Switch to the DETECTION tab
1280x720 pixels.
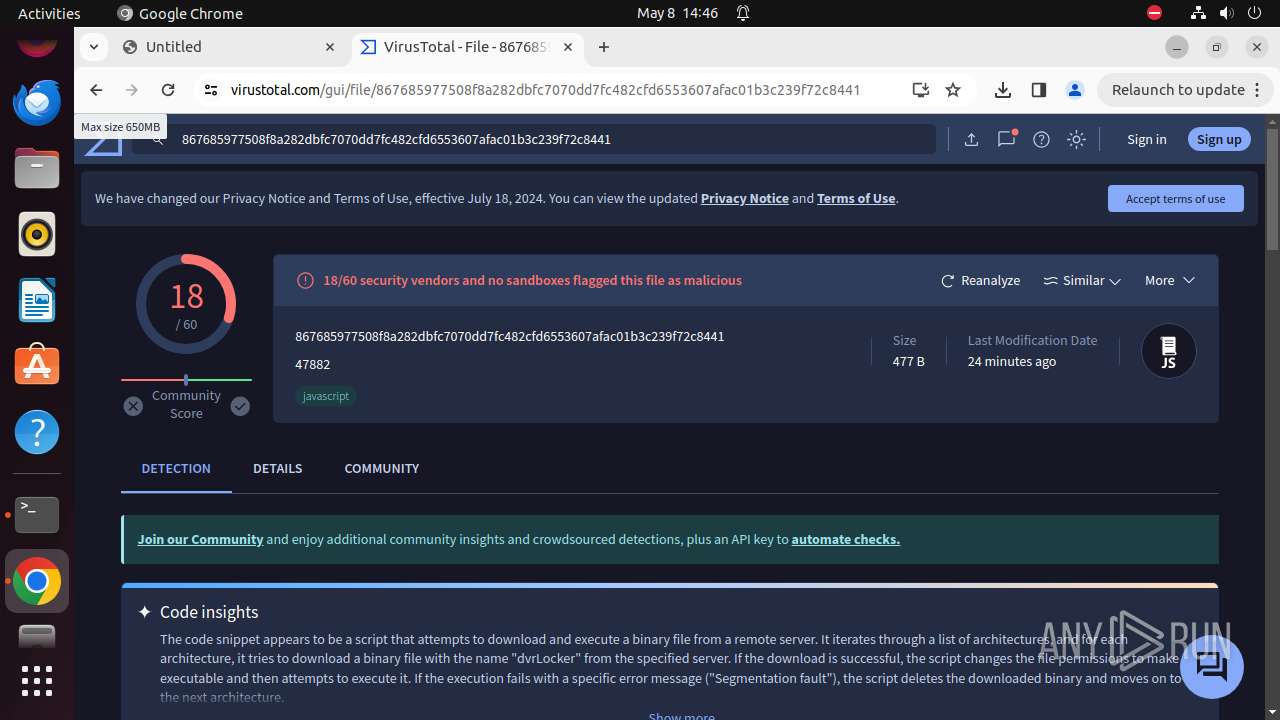(x=176, y=468)
